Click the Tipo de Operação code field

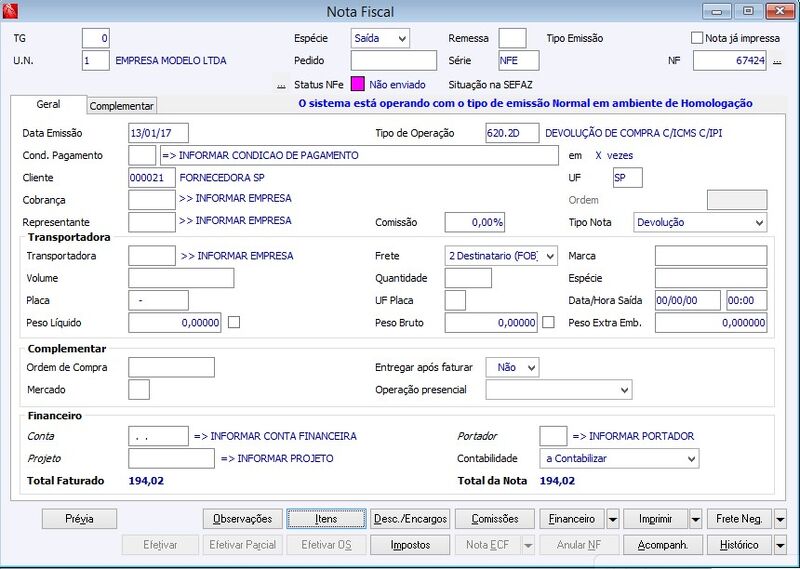pos(512,133)
